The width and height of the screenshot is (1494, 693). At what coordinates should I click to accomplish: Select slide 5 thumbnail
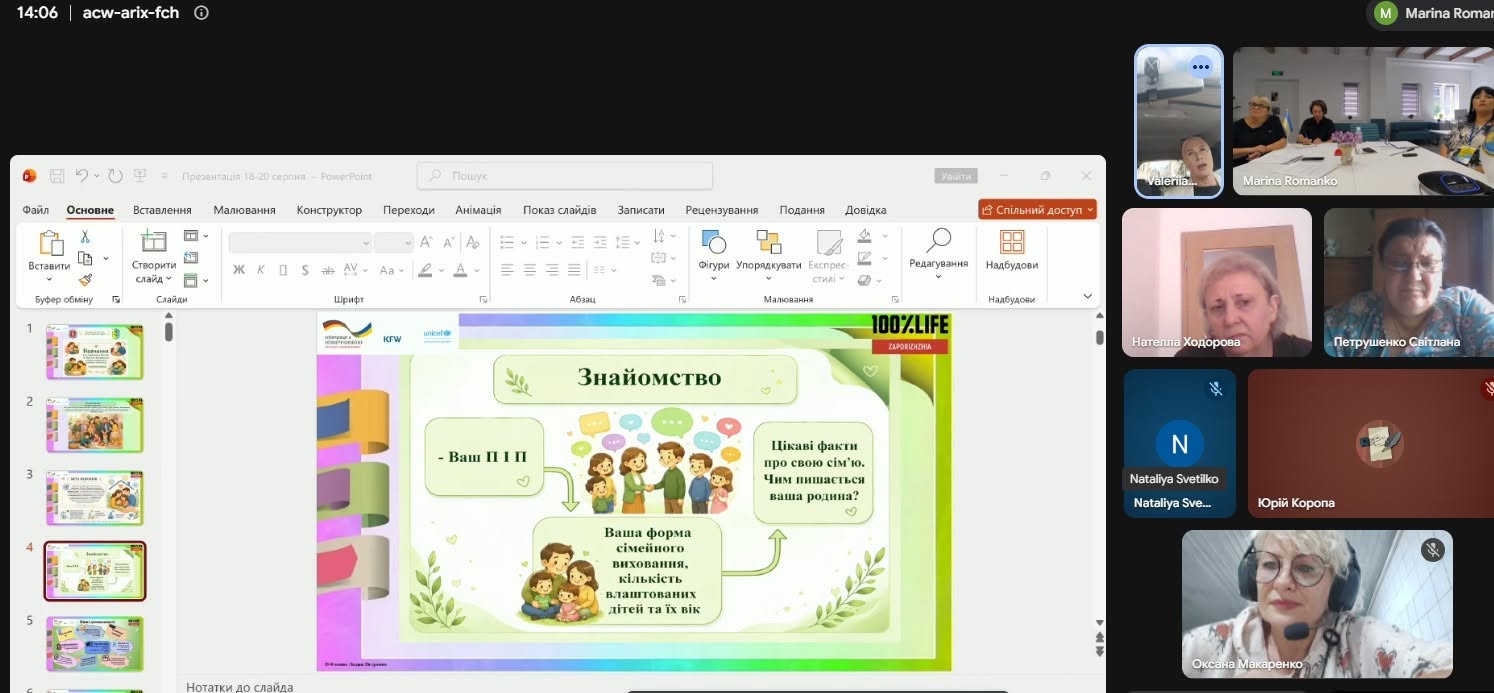(x=94, y=644)
